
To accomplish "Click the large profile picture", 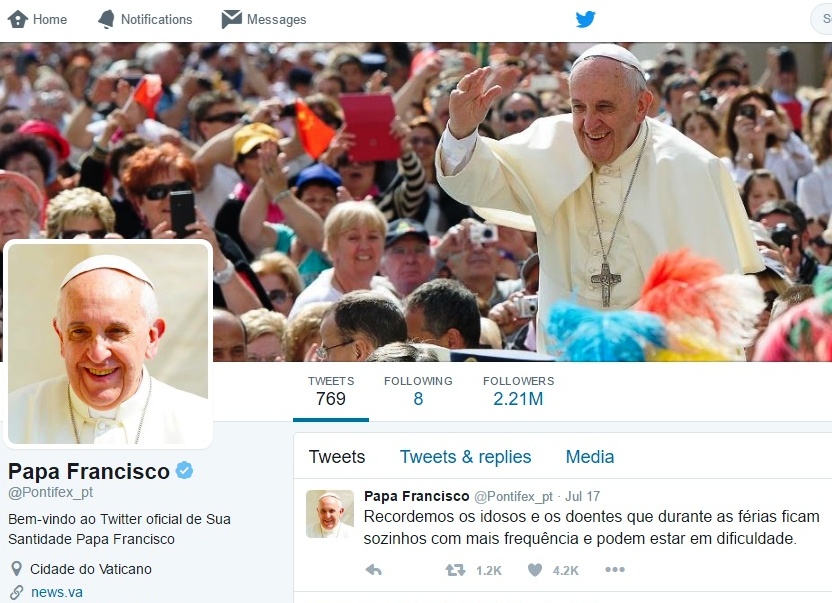I will coord(108,343).
